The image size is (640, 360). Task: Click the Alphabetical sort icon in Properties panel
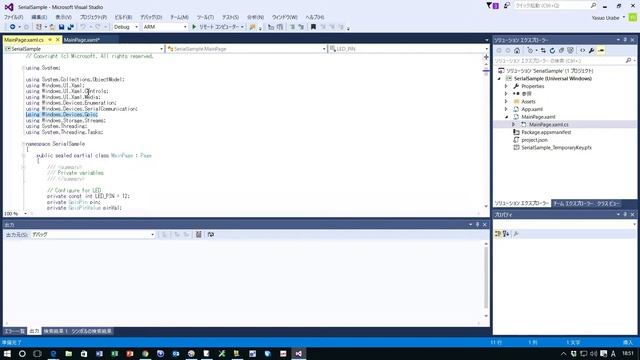[506, 234]
